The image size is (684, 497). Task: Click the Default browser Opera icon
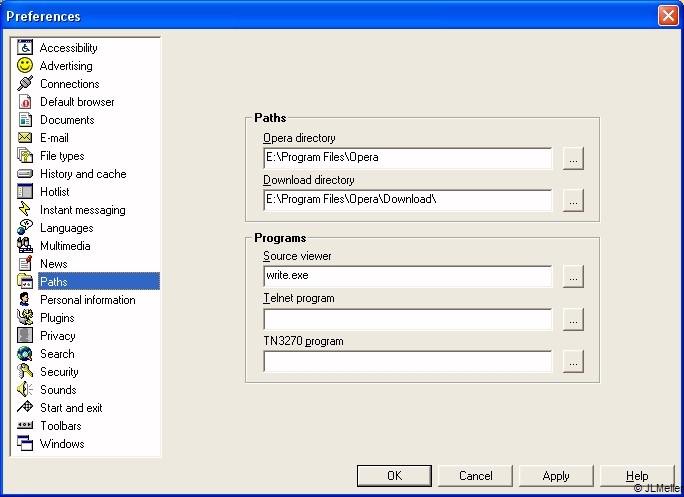click(x=25, y=102)
